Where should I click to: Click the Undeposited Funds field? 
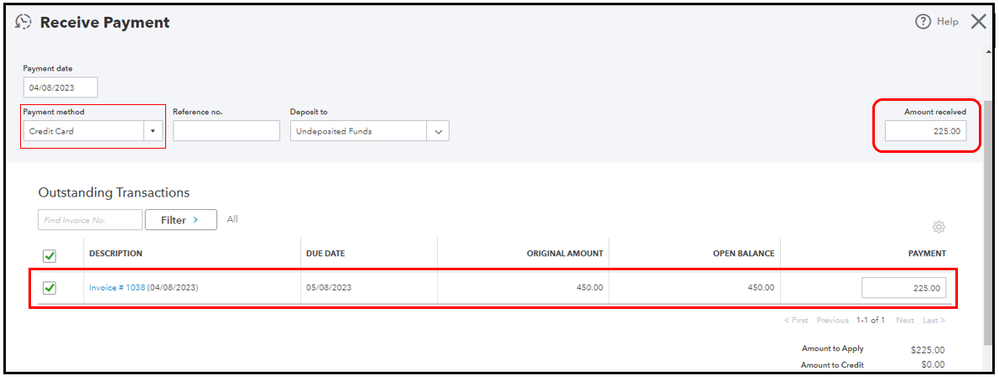pyautogui.click(x=359, y=131)
